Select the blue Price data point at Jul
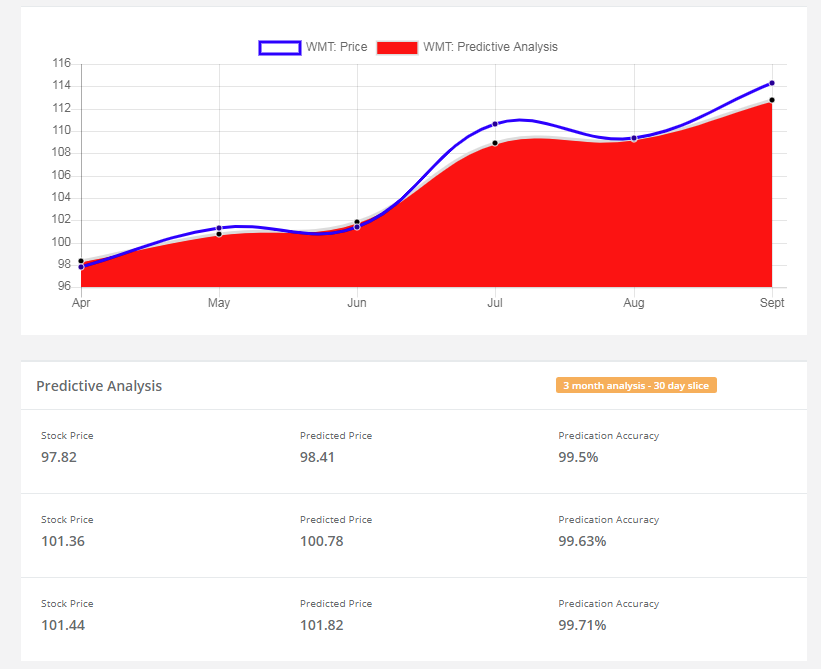The image size is (821, 669). point(495,124)
